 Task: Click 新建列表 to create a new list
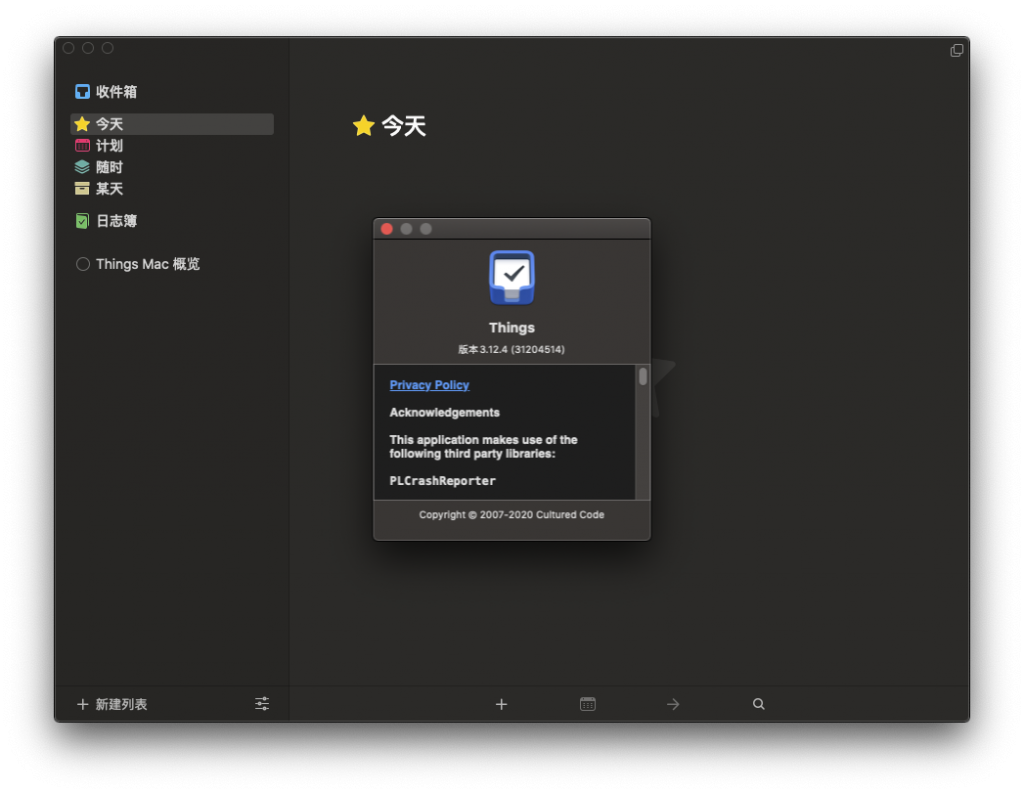[x=112, y=704]
